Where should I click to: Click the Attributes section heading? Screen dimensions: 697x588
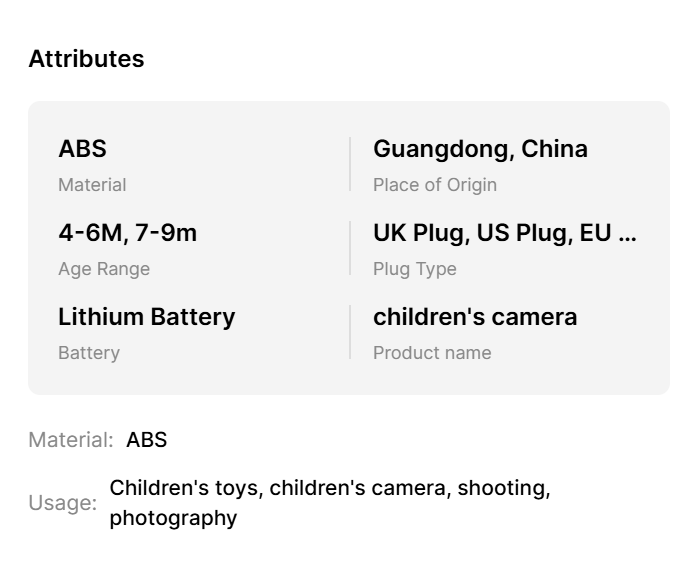click(x=86, y=59)
